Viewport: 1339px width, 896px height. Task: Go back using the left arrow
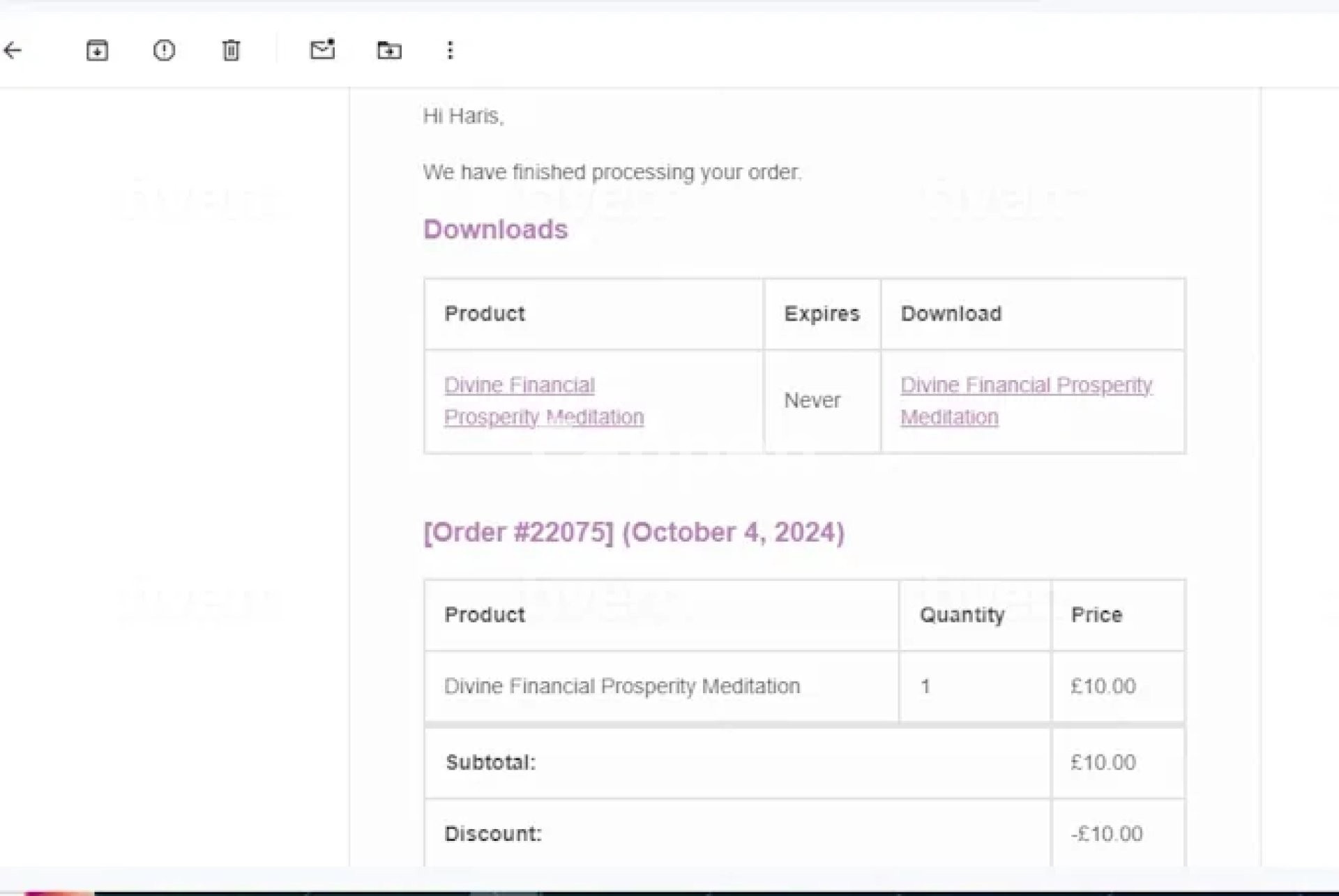[13, 50]
